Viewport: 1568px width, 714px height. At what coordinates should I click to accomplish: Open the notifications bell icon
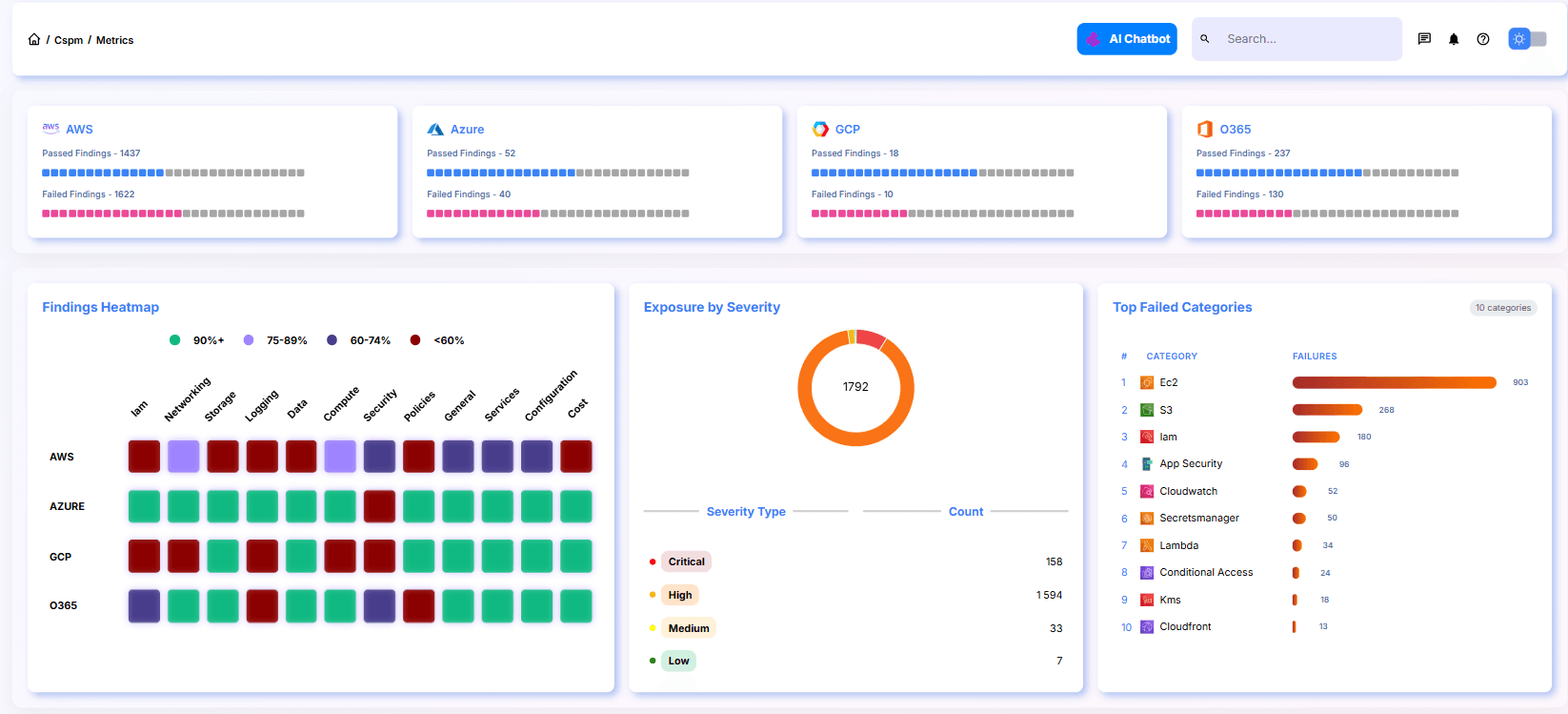(1454, 39)
